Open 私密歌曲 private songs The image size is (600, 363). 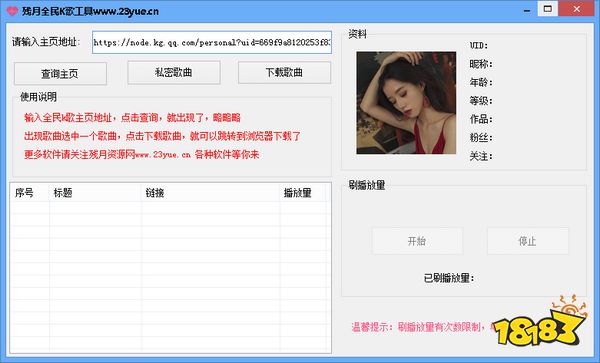[174, 72]
